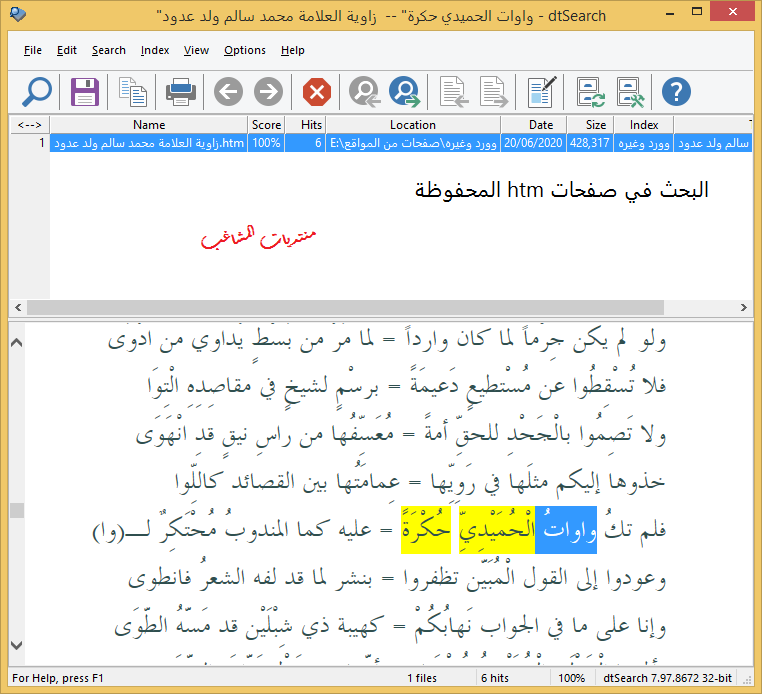
Task: Open the Search menu
Action: click(108, 50)
